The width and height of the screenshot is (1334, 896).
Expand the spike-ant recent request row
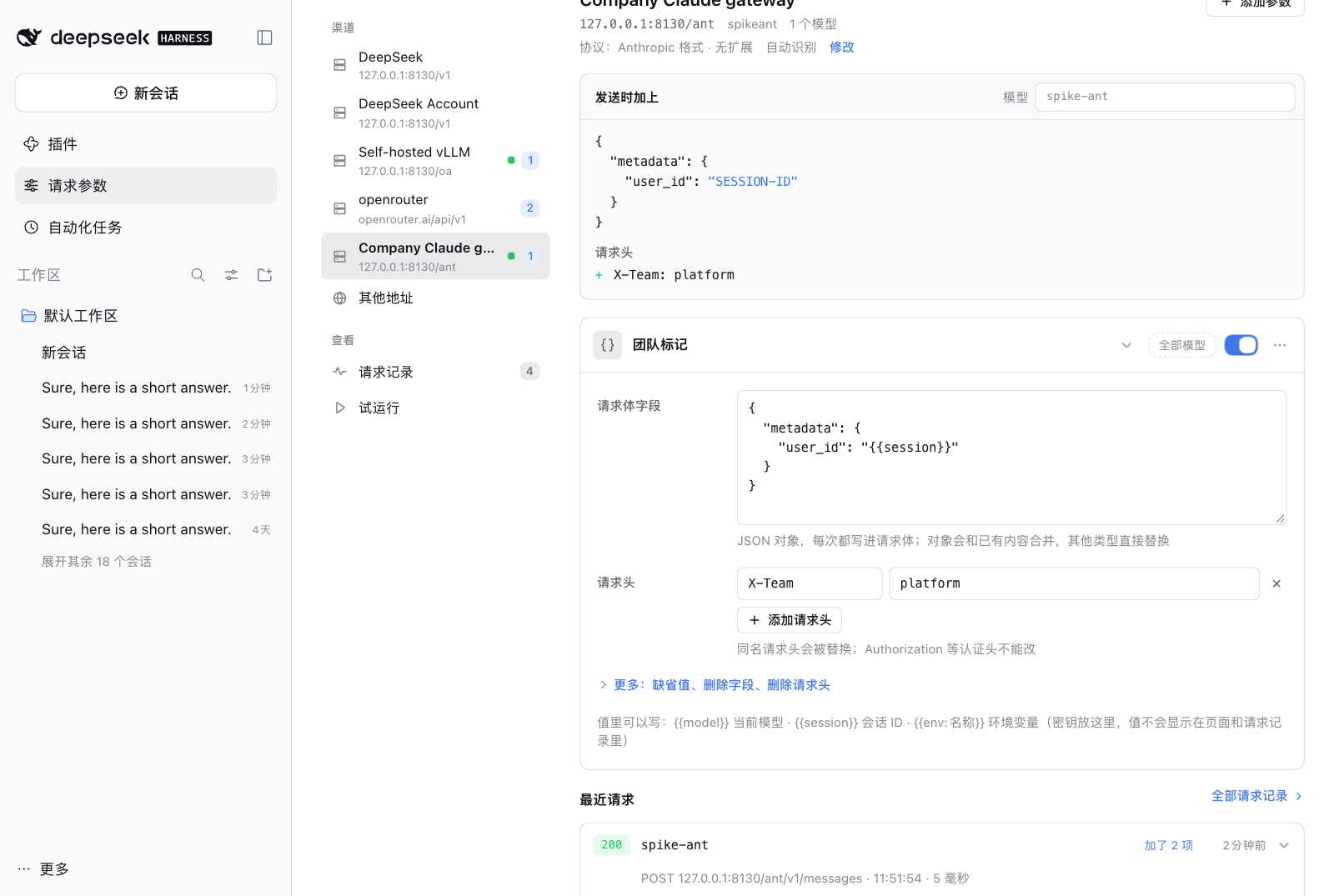pyautogui.click(x=1284, y=845)
